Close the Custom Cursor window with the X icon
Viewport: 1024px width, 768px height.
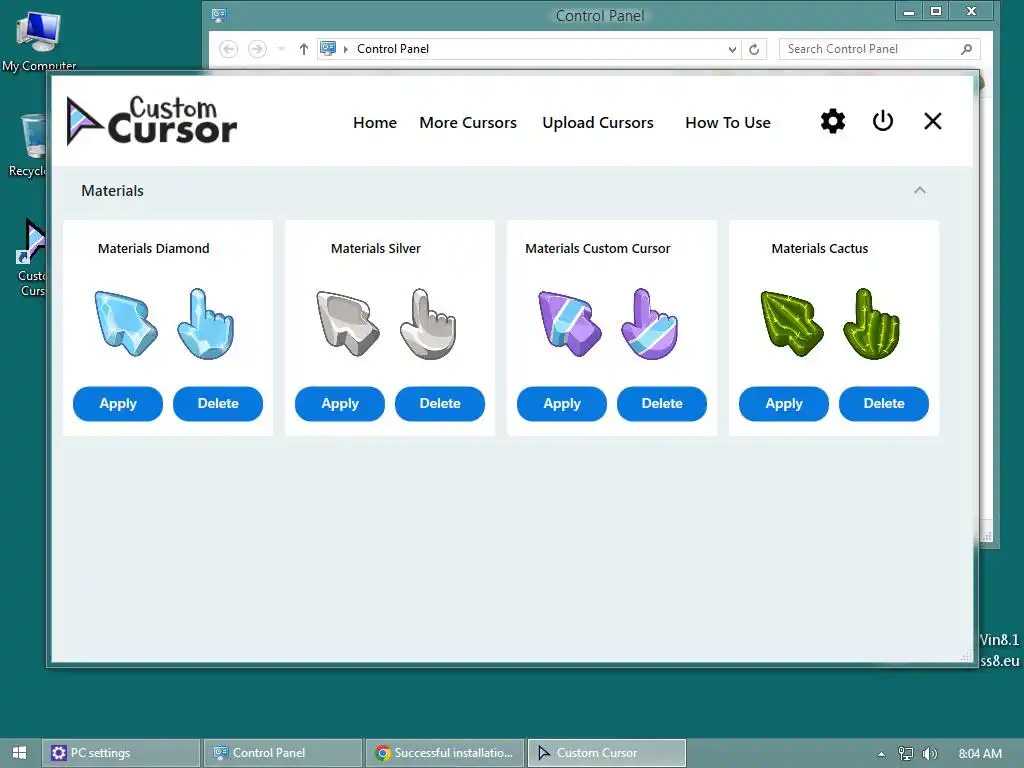click(x=933, y=121)
